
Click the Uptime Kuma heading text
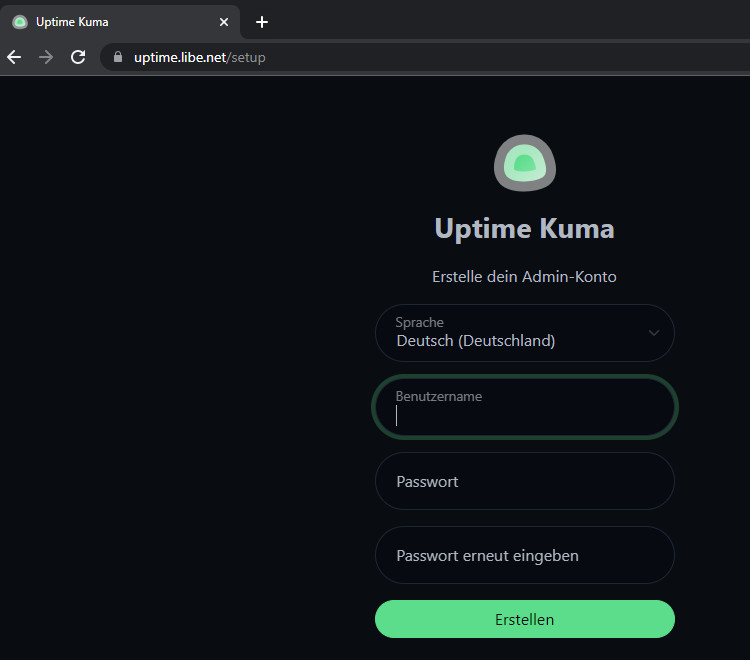(x=524, y=229)
